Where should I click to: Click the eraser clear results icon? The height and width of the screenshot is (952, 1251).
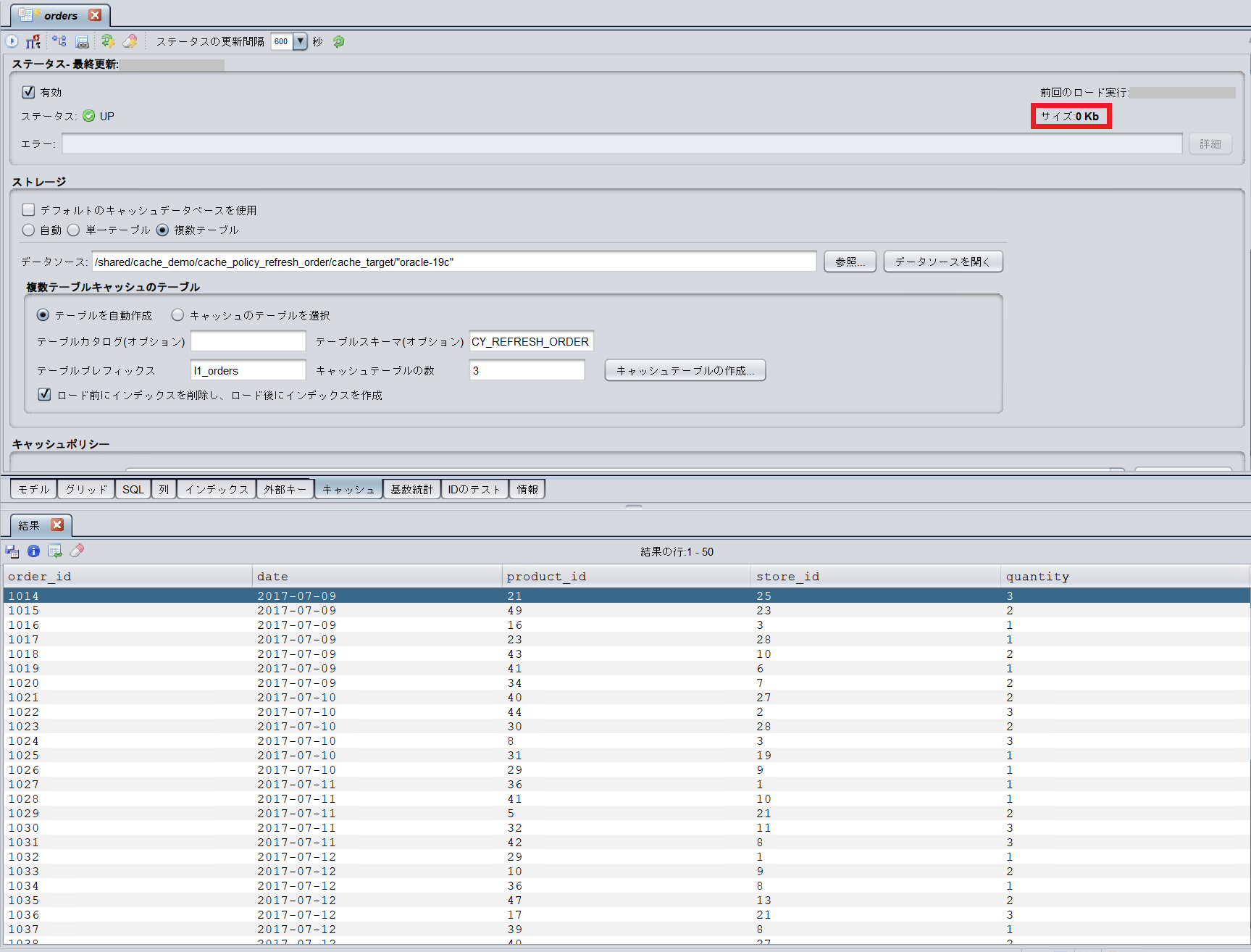pos(77,551)
